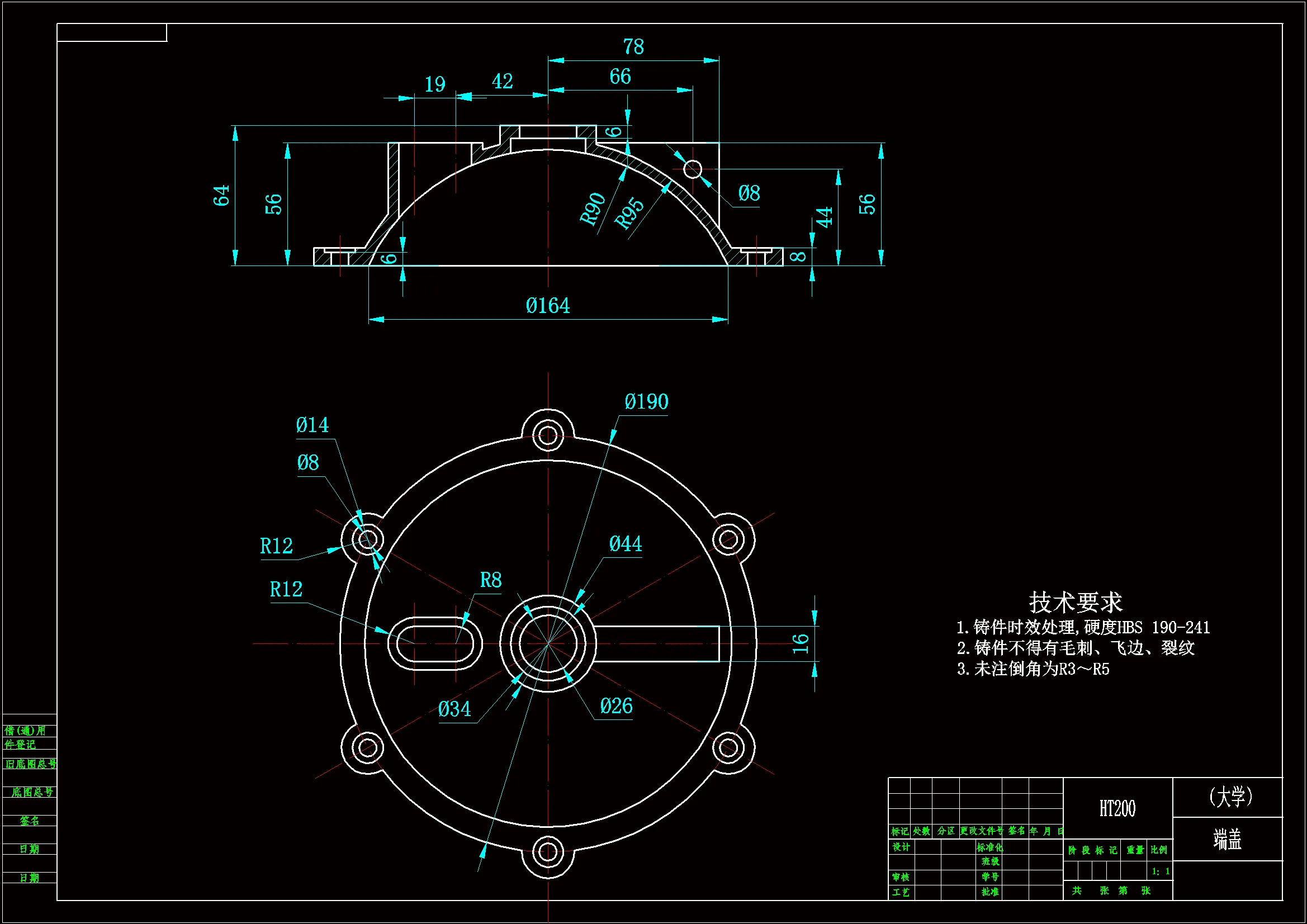Select the Ø34 dimension label
Viewport: 1307px width, 924px height.
tap(454, 709)
